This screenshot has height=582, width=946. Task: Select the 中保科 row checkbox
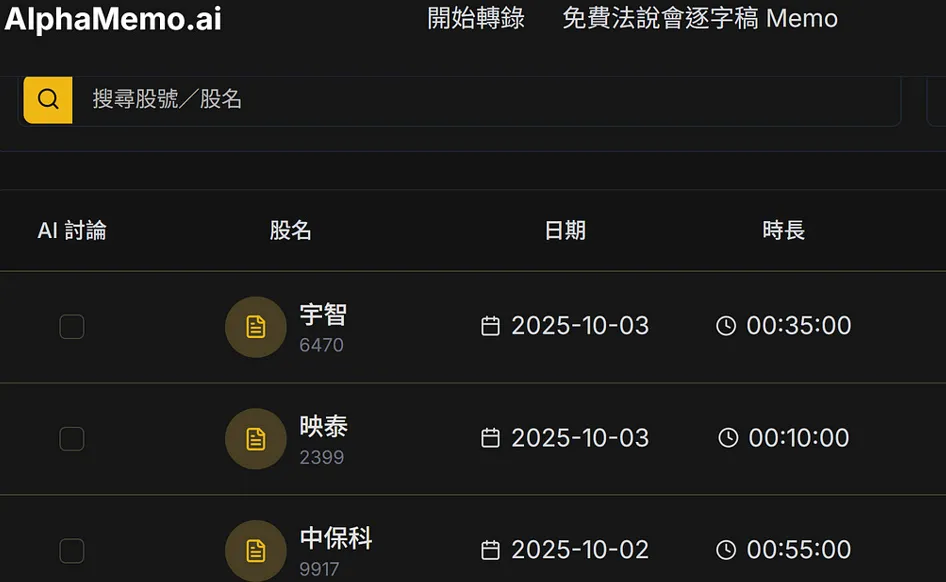click(72, 551)
